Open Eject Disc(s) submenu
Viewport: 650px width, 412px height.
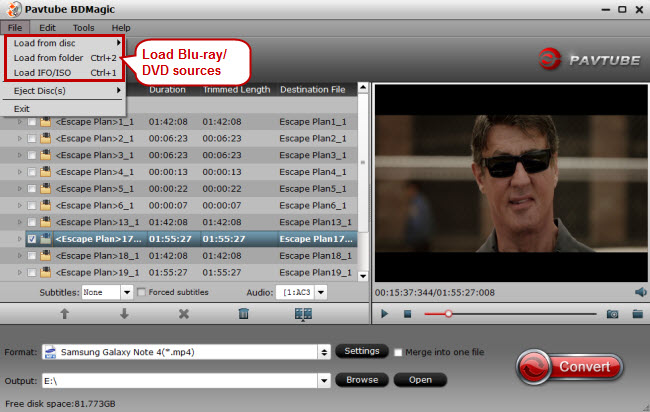click(64, 91)
